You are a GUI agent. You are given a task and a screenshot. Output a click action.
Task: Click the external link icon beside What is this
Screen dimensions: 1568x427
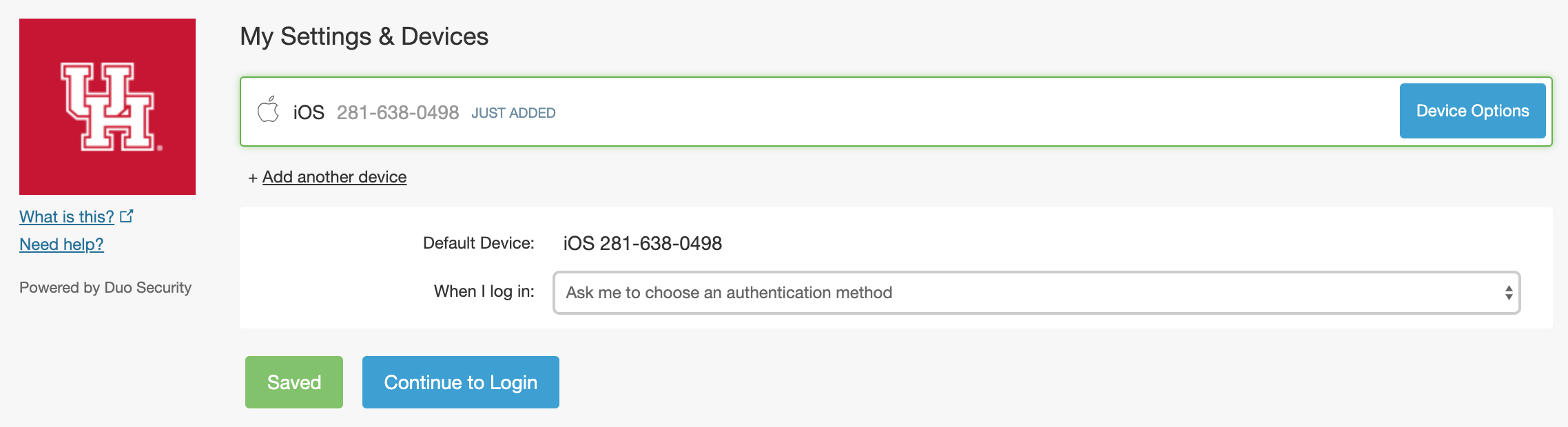click(127, 216)
